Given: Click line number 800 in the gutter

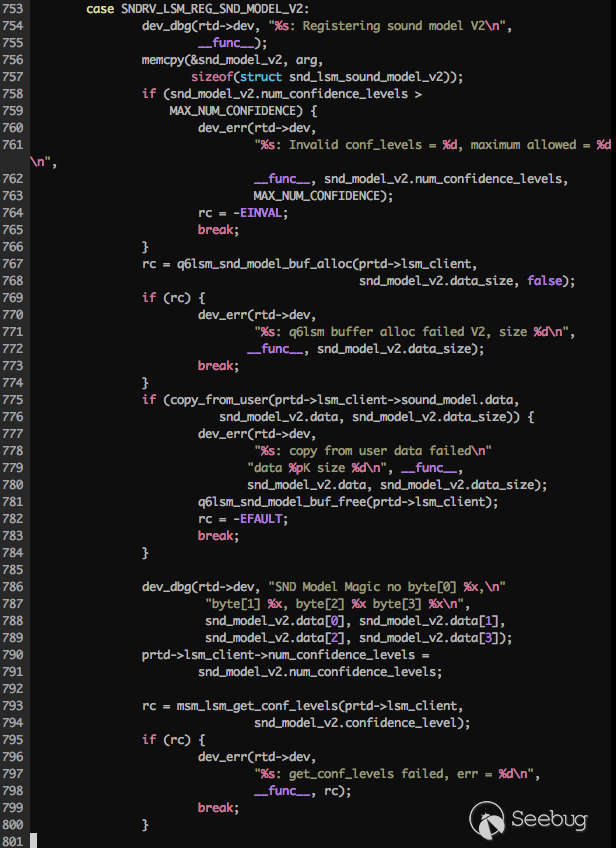Looking at the screenshot, I should click(14, 824).
